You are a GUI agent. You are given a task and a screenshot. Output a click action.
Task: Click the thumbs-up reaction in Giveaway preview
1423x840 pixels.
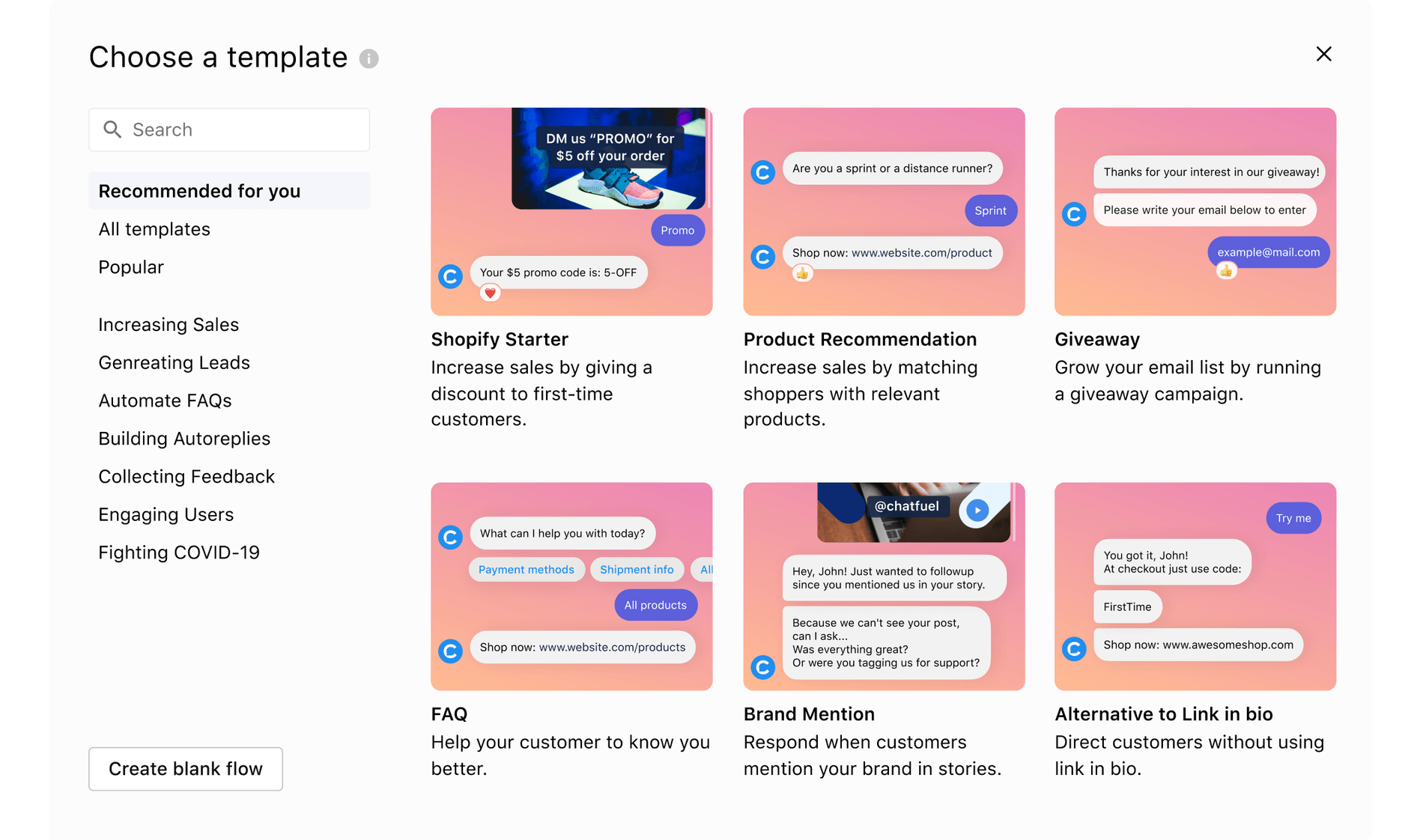point(1226,271)
